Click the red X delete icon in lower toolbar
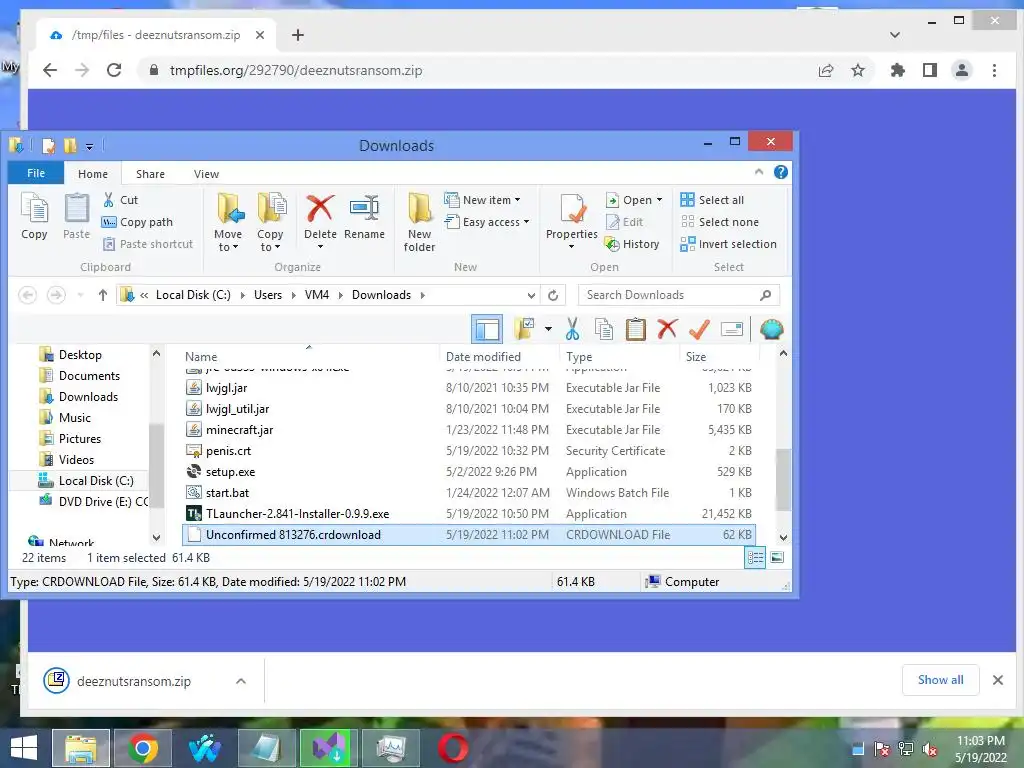The width and height of the screenshot is (1024, 768). 667,329
